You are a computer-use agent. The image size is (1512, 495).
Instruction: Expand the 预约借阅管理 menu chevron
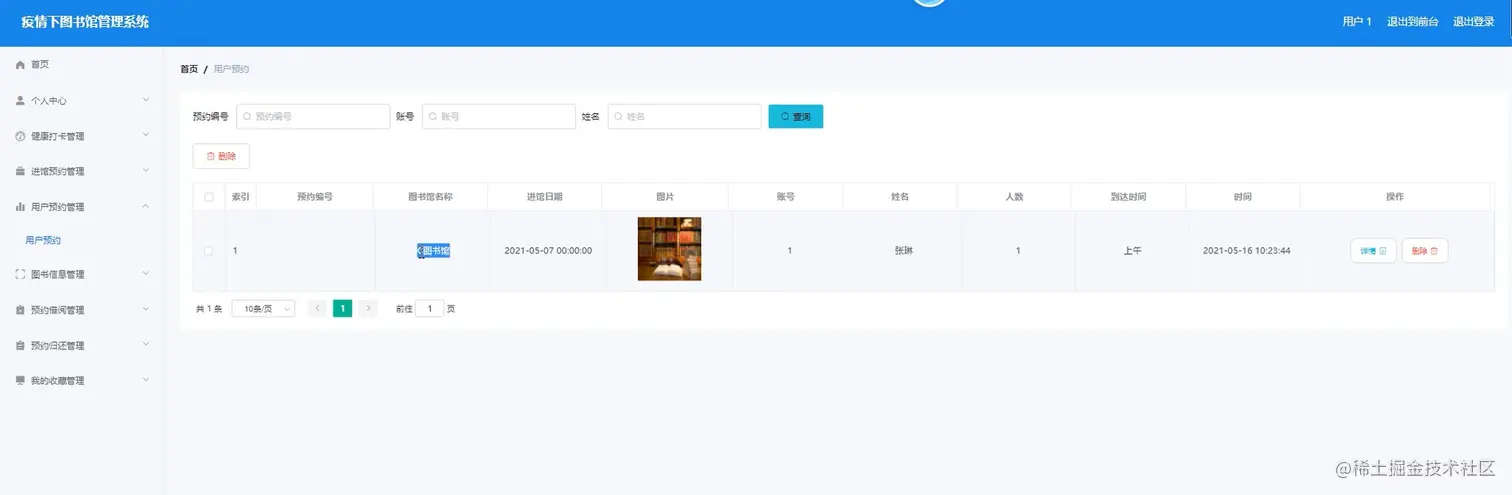pyautogui.click(x=146, y=309)
